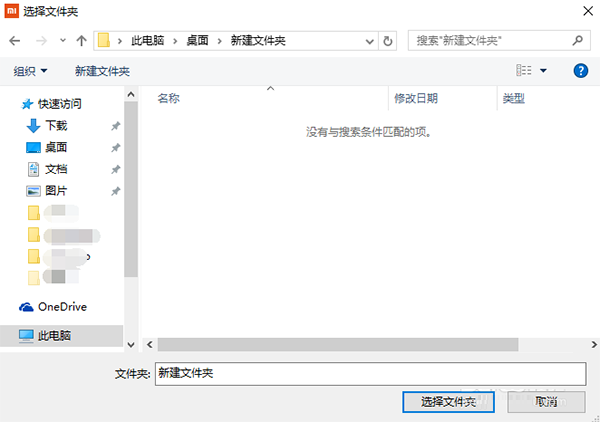Sort by the 名称 column header
The height and width of the screenshot is (422, 600).
(168, 98)
